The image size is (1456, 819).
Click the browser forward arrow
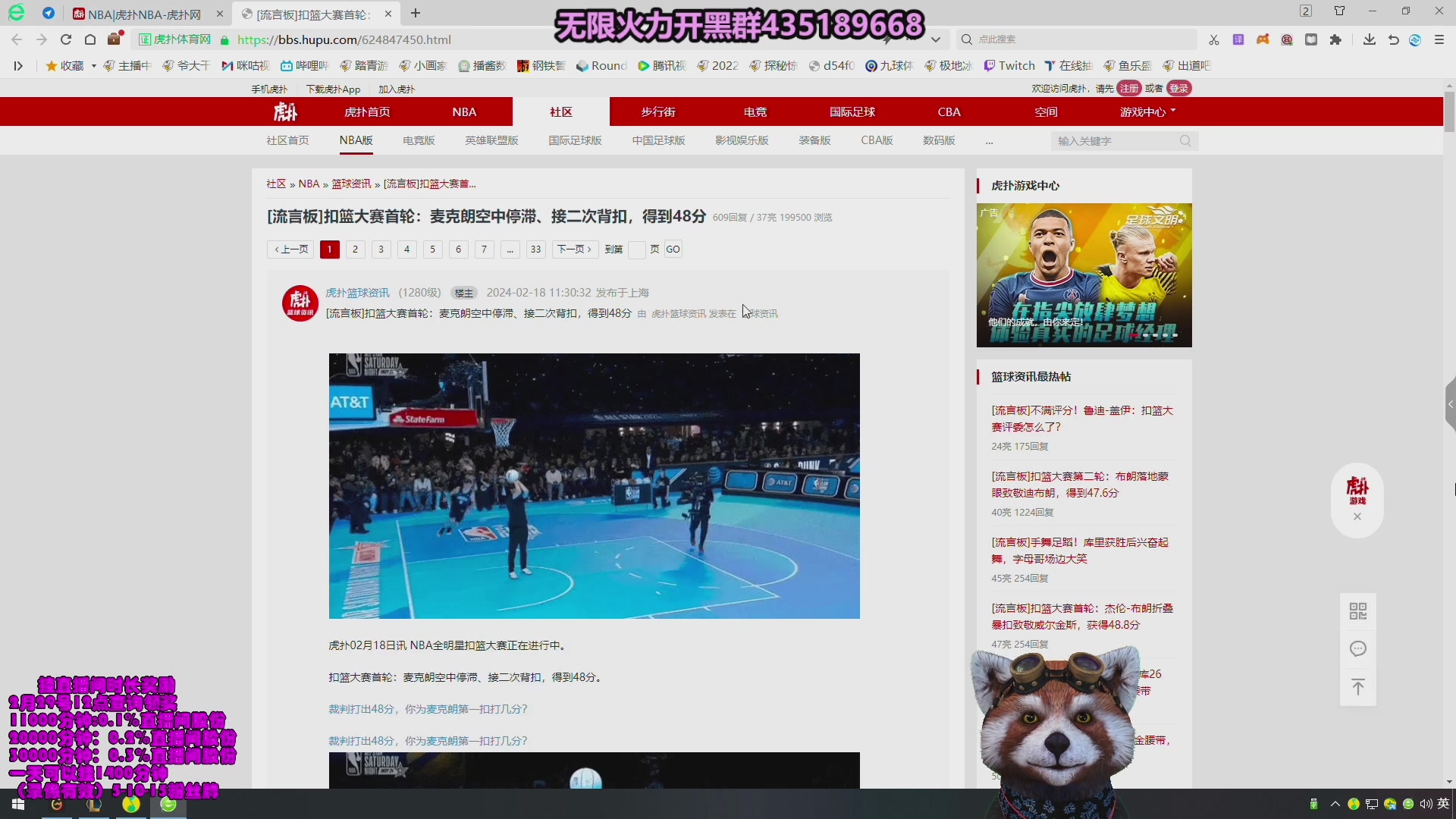point(42,39)
